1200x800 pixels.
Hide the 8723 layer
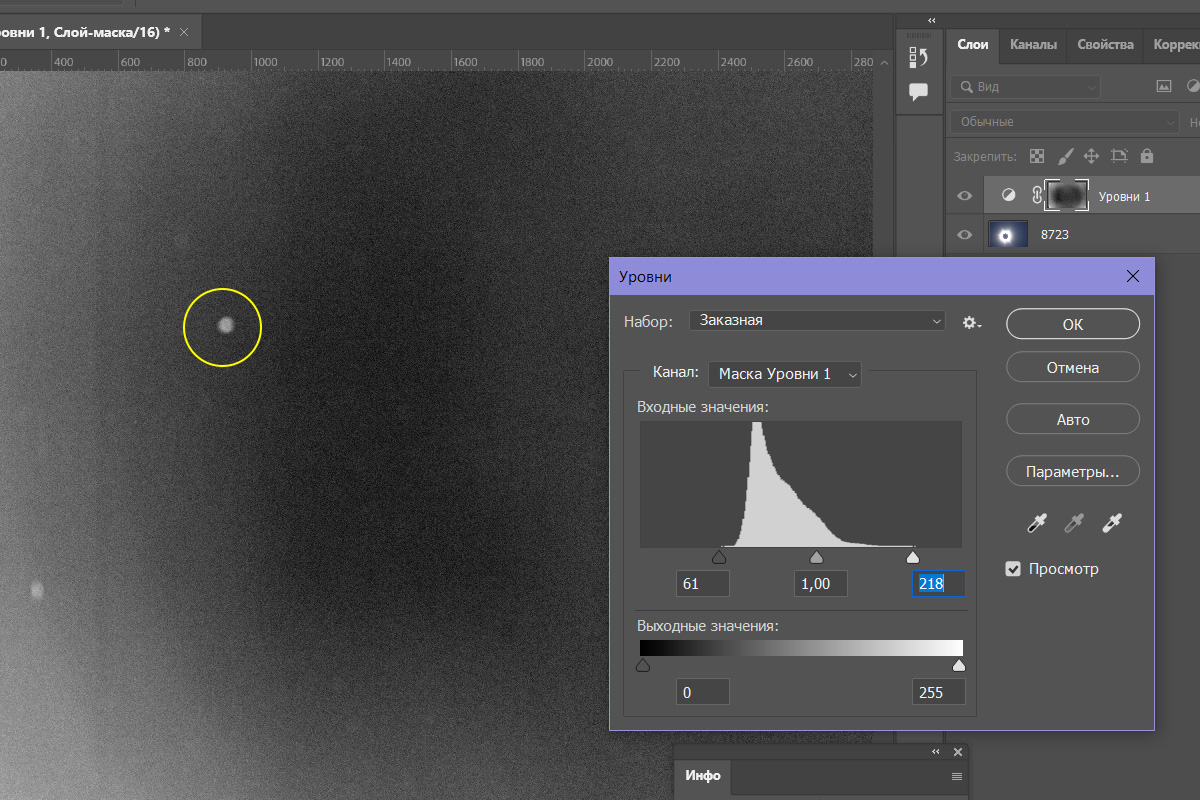(x=965, y=235)
